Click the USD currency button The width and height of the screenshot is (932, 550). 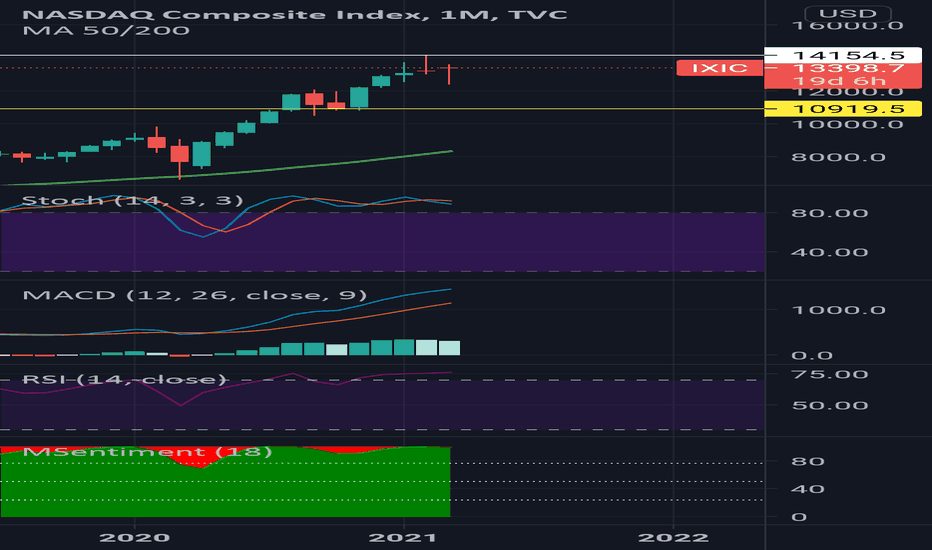(x=848, y=13)
